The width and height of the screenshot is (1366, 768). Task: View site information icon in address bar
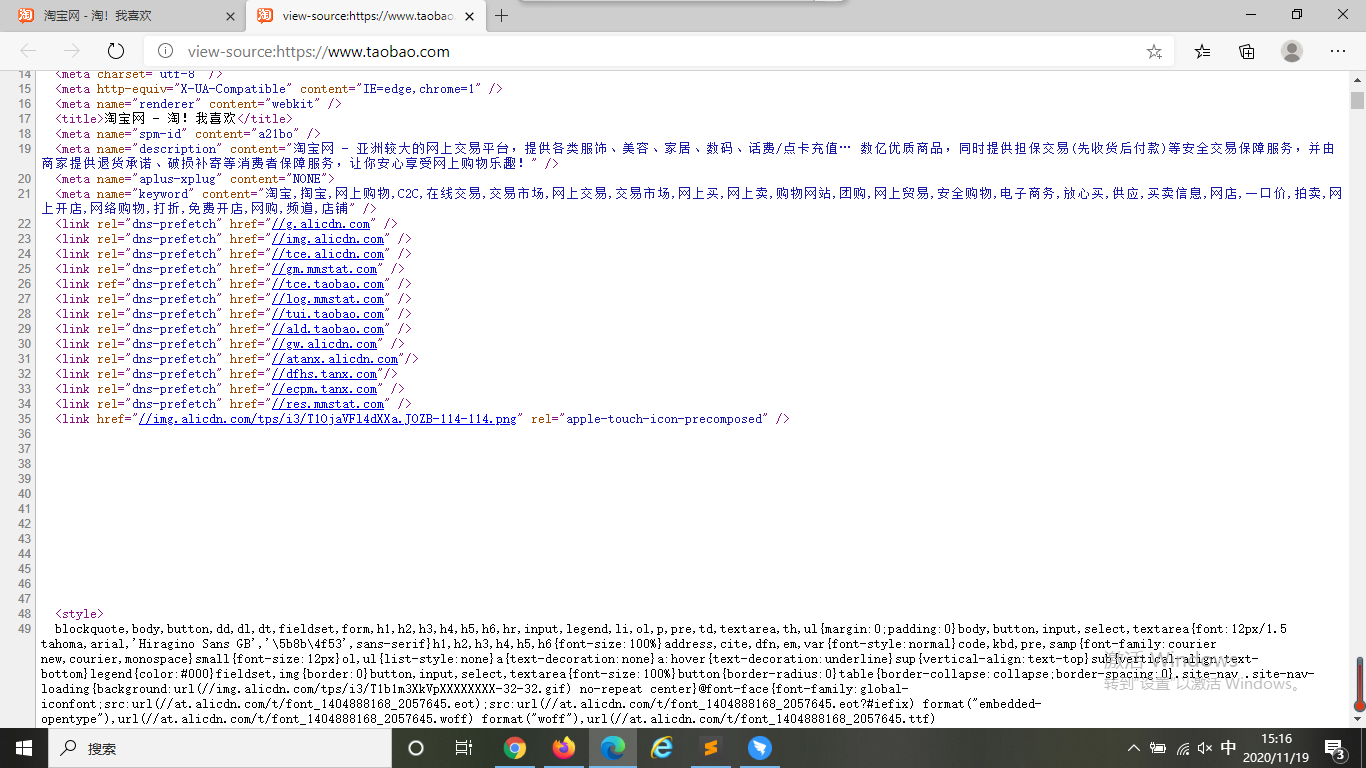tap(166, 51)
